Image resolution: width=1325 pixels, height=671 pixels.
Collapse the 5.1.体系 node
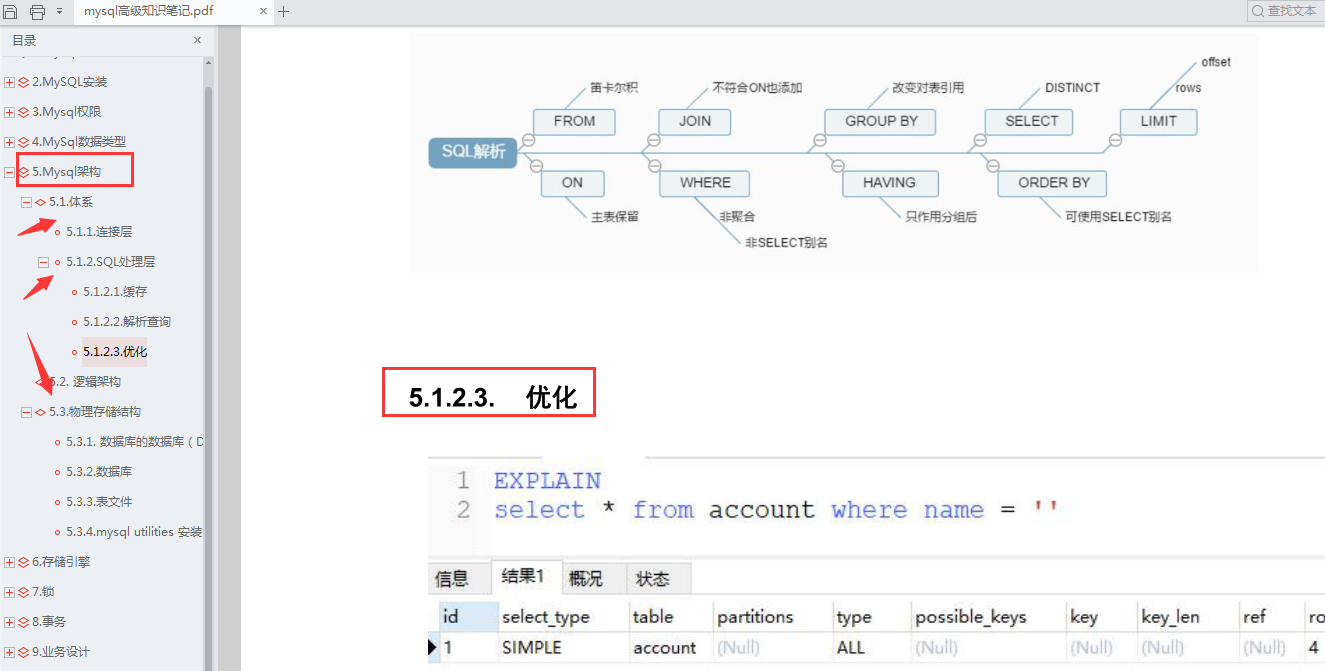point(27,202)
